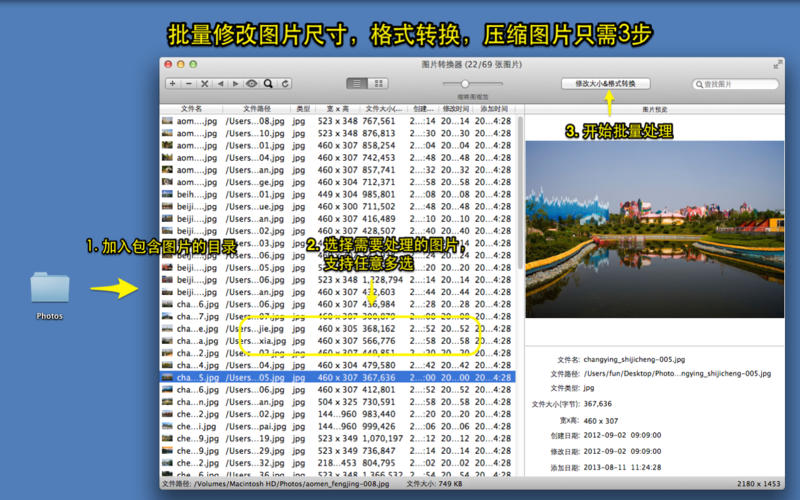Go to next image with right arrow

coord(236,84)
